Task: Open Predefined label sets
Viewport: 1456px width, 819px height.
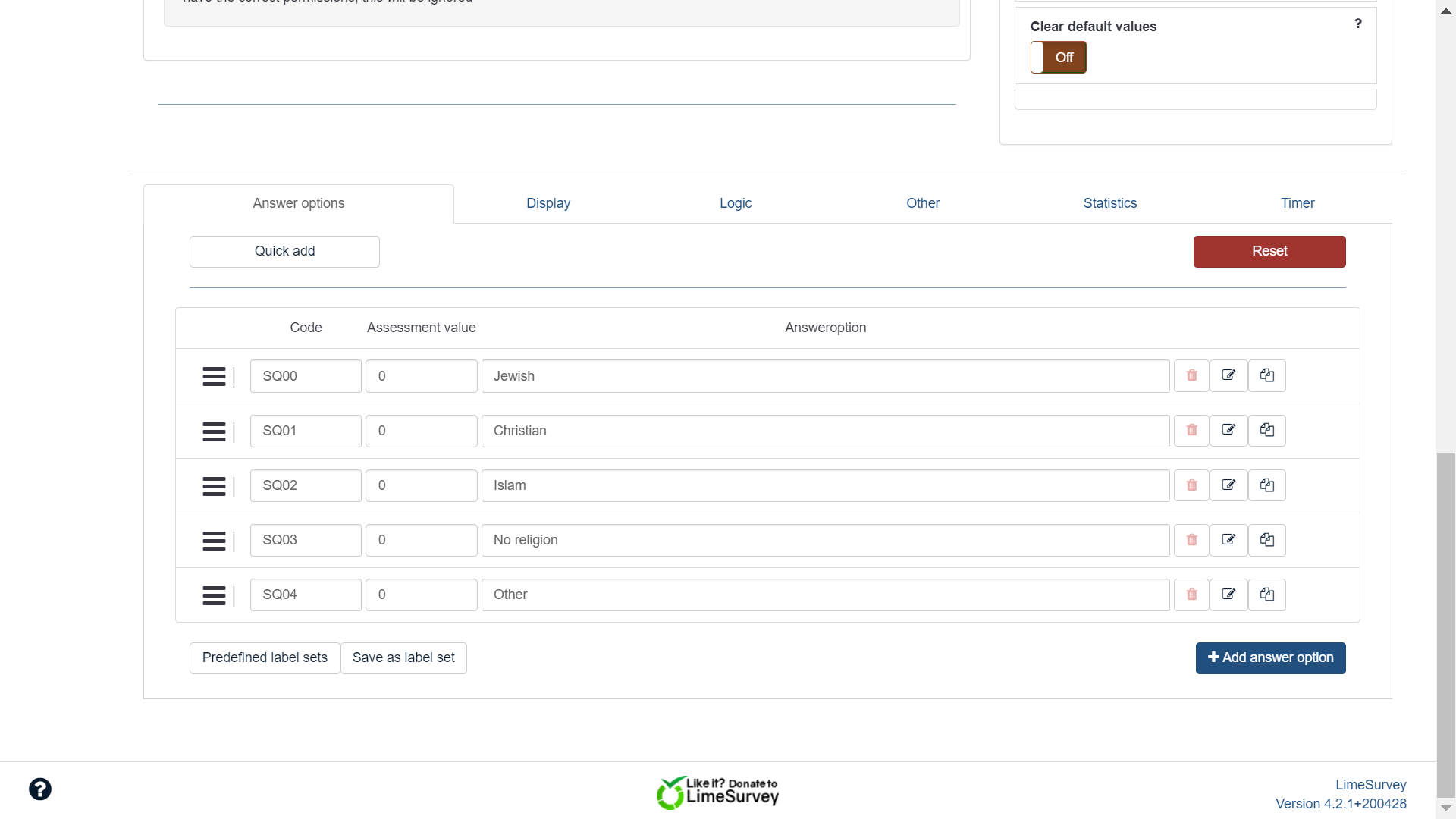Action: click(x=265, y=658)
